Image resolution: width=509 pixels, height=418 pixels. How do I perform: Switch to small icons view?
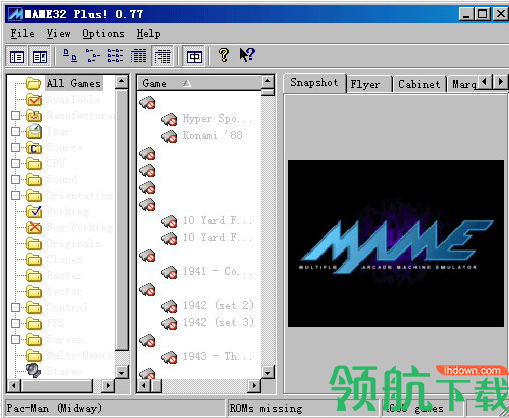(x=93, y=56)
